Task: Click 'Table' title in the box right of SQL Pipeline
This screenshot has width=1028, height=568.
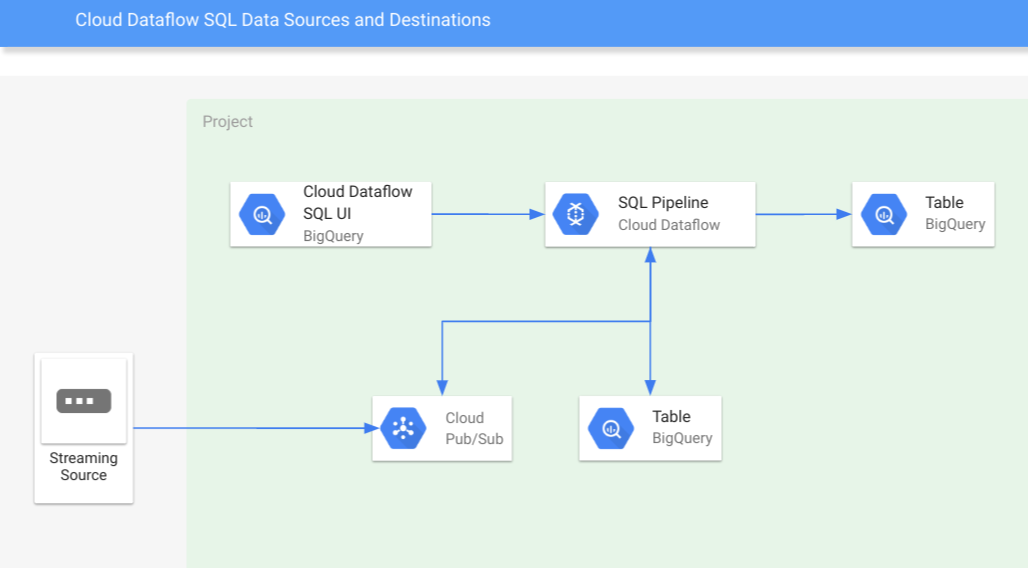Action: (944, 203)
